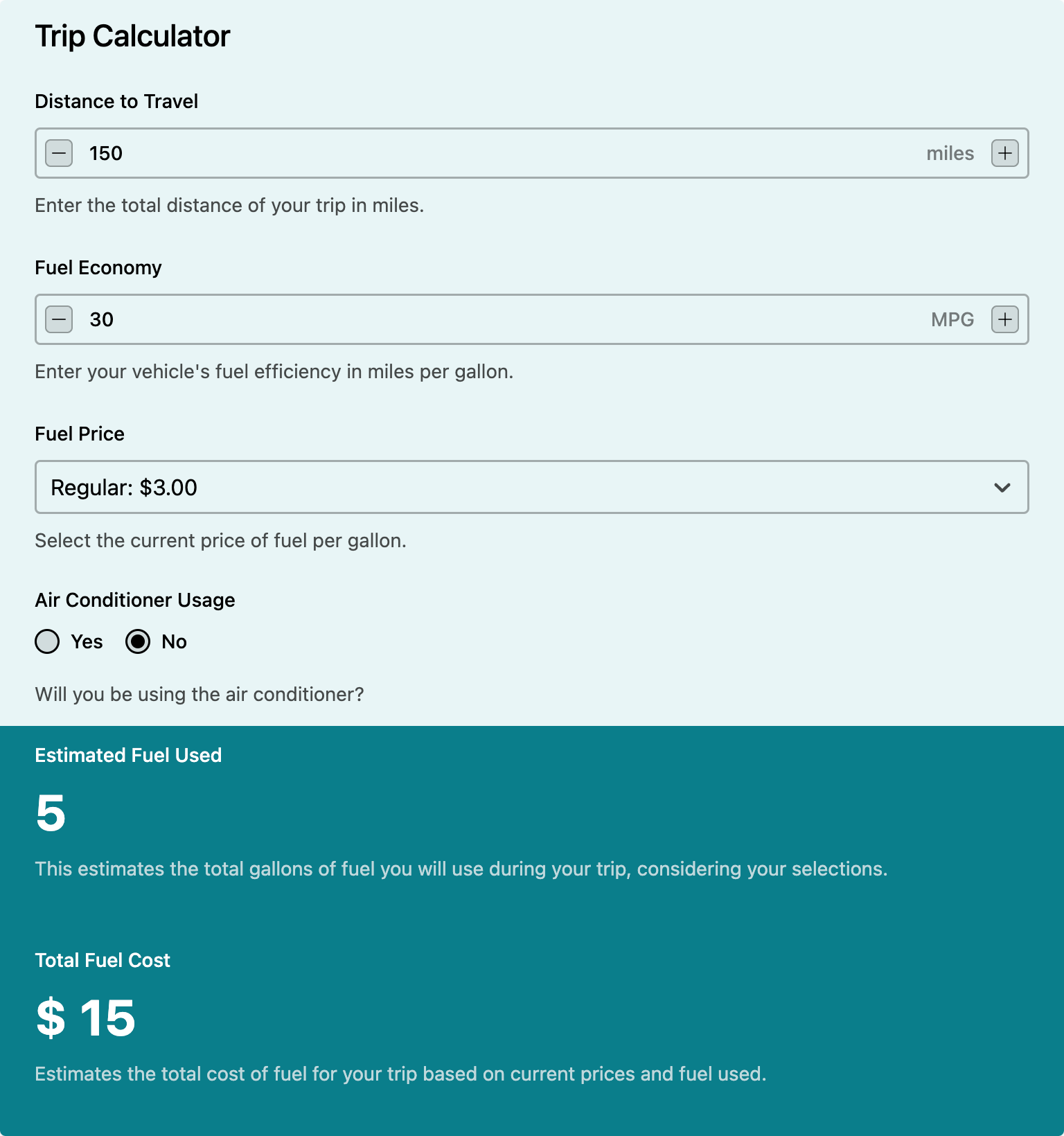This screenshot has height=1136, width=1064.
Task: Increase the trip distance using the plus icon
Action: [1005, 153]
